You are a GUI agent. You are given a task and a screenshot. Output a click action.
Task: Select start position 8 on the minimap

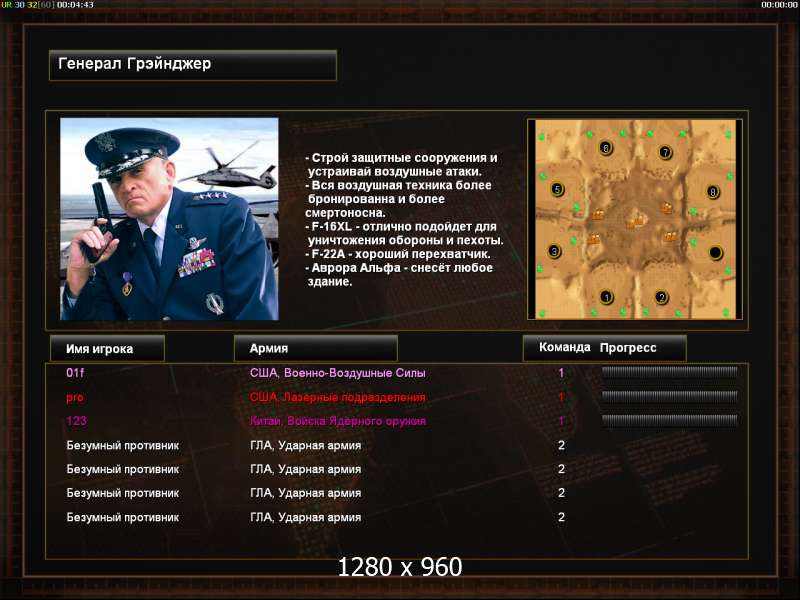tap(713, 192)
